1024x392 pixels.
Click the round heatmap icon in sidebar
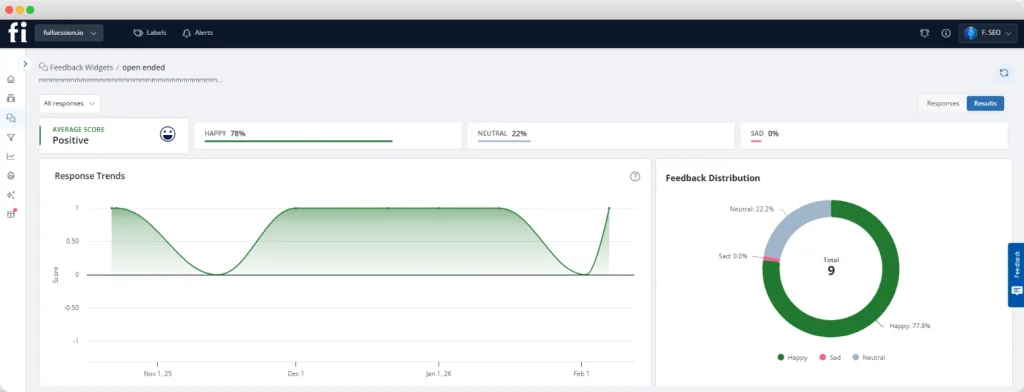coord(10,176)
